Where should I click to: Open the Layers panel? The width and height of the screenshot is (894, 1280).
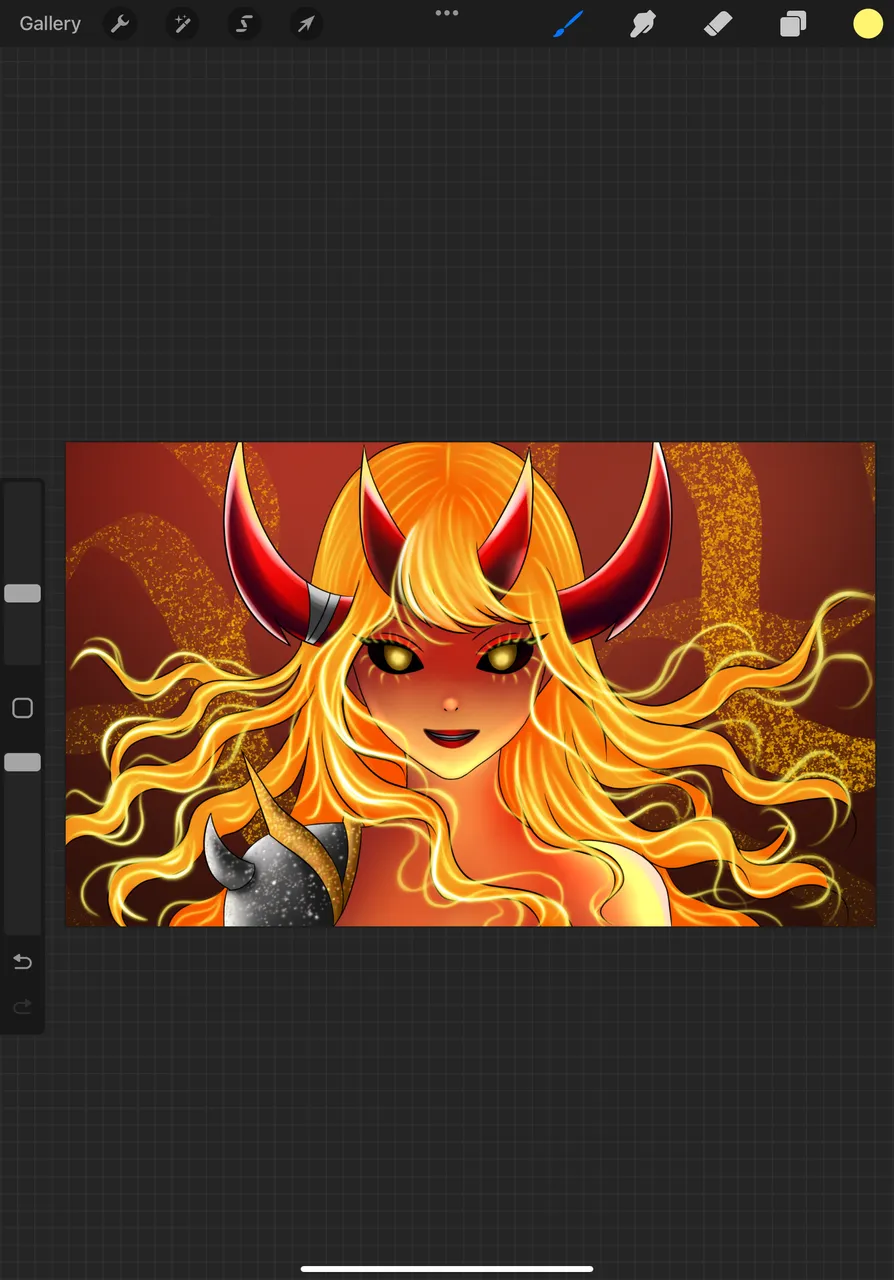pos(793,24)
